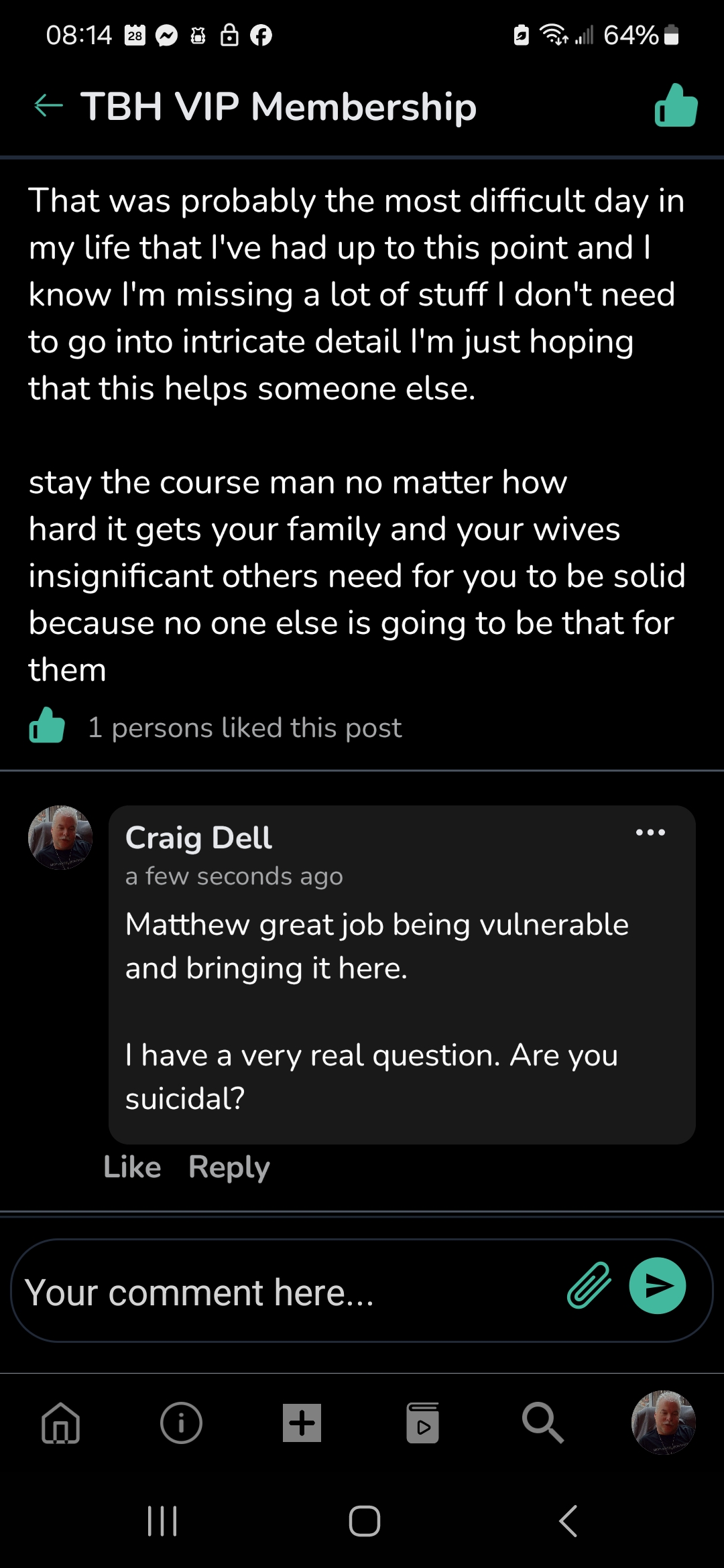Open Android recent apps button
The width and height of the screenshot is (724, 1568).
(162, 1521)
